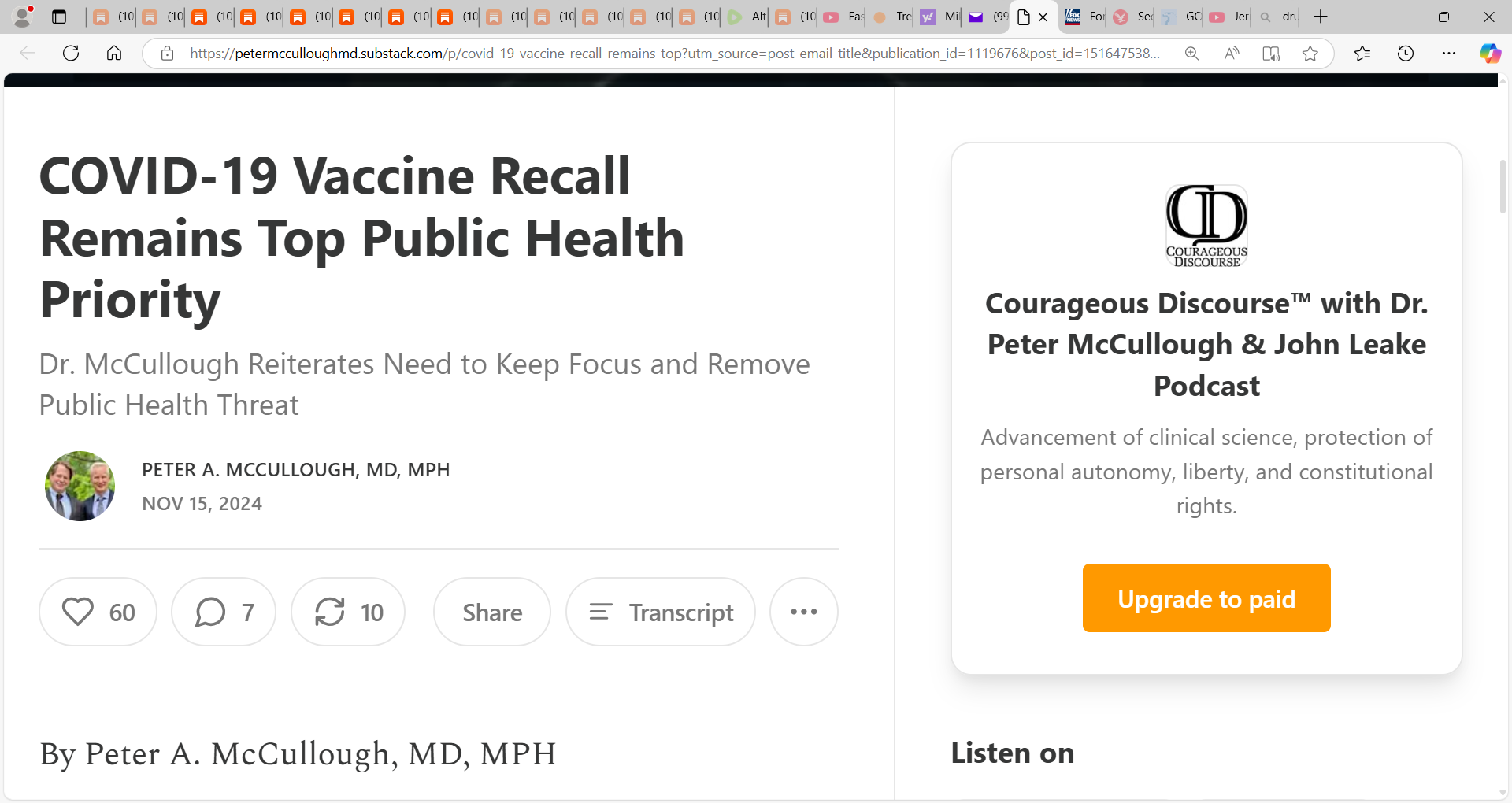Screen dimensions: 1512x803
Task: Open Settings and more ellipsis
Action: [1449, 54]
